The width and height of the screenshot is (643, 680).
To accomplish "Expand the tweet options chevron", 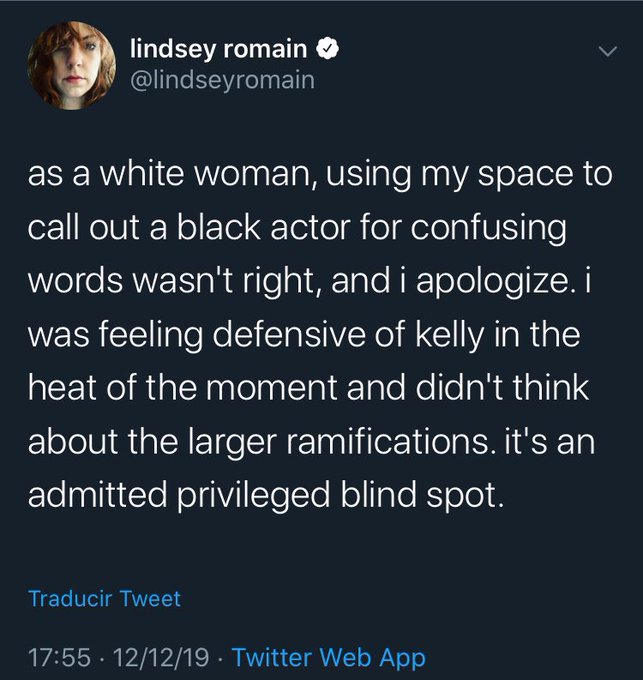I will [604, 51].
